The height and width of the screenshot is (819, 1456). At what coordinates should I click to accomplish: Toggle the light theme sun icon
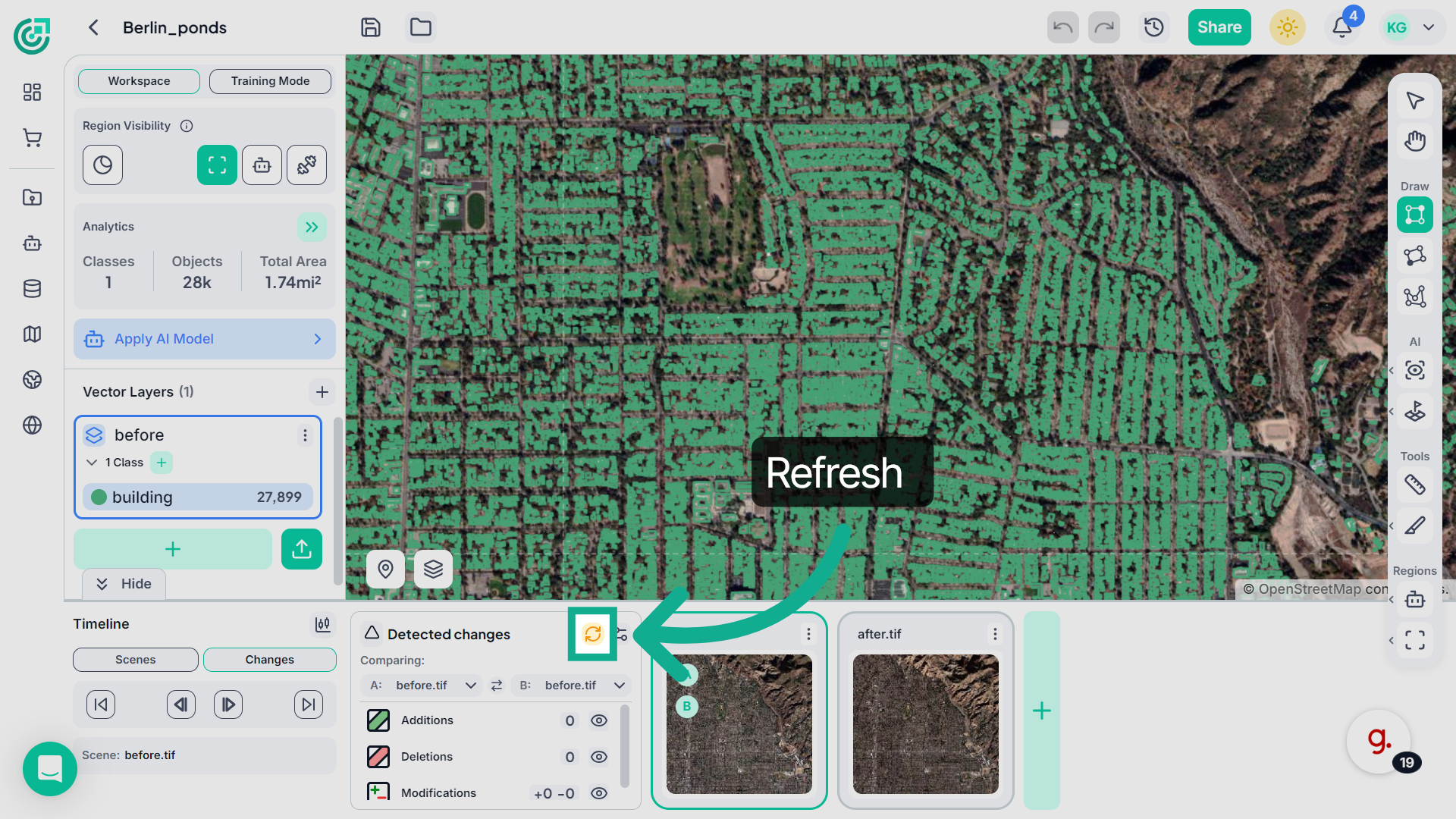[x=1288, y=27]
